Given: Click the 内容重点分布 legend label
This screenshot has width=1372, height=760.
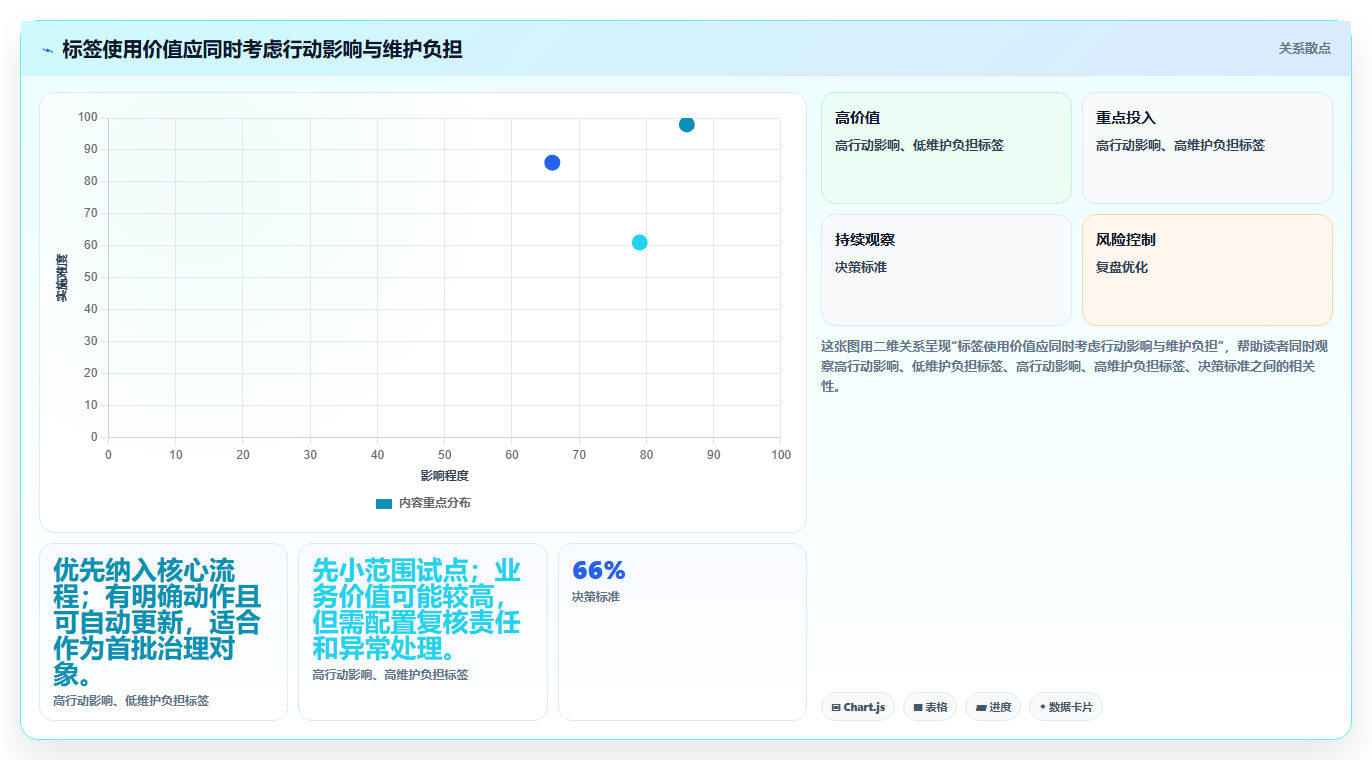Looking at the screenshot, I should click(434, 503).
